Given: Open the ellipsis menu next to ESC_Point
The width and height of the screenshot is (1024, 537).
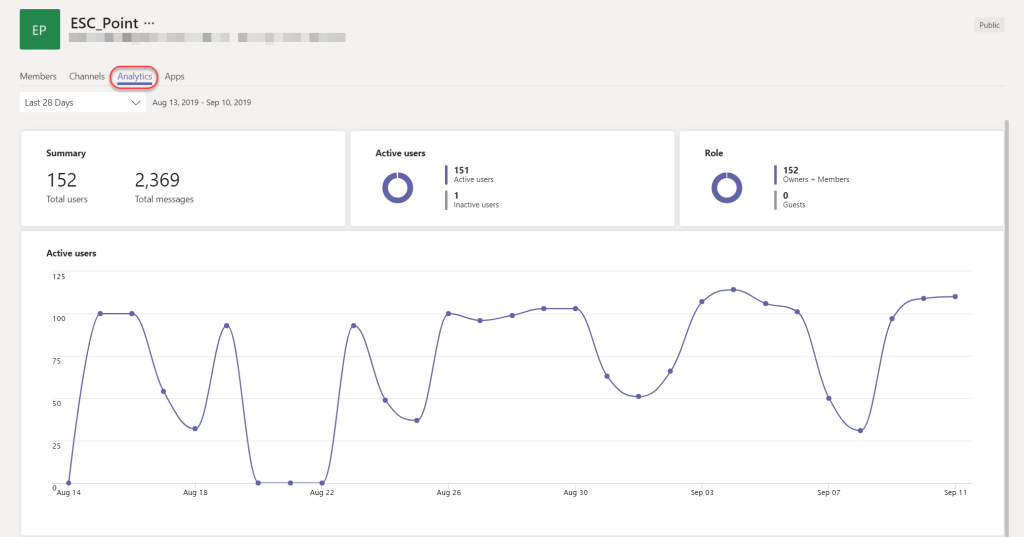Looking at the screenshot, I should point(150,22).
